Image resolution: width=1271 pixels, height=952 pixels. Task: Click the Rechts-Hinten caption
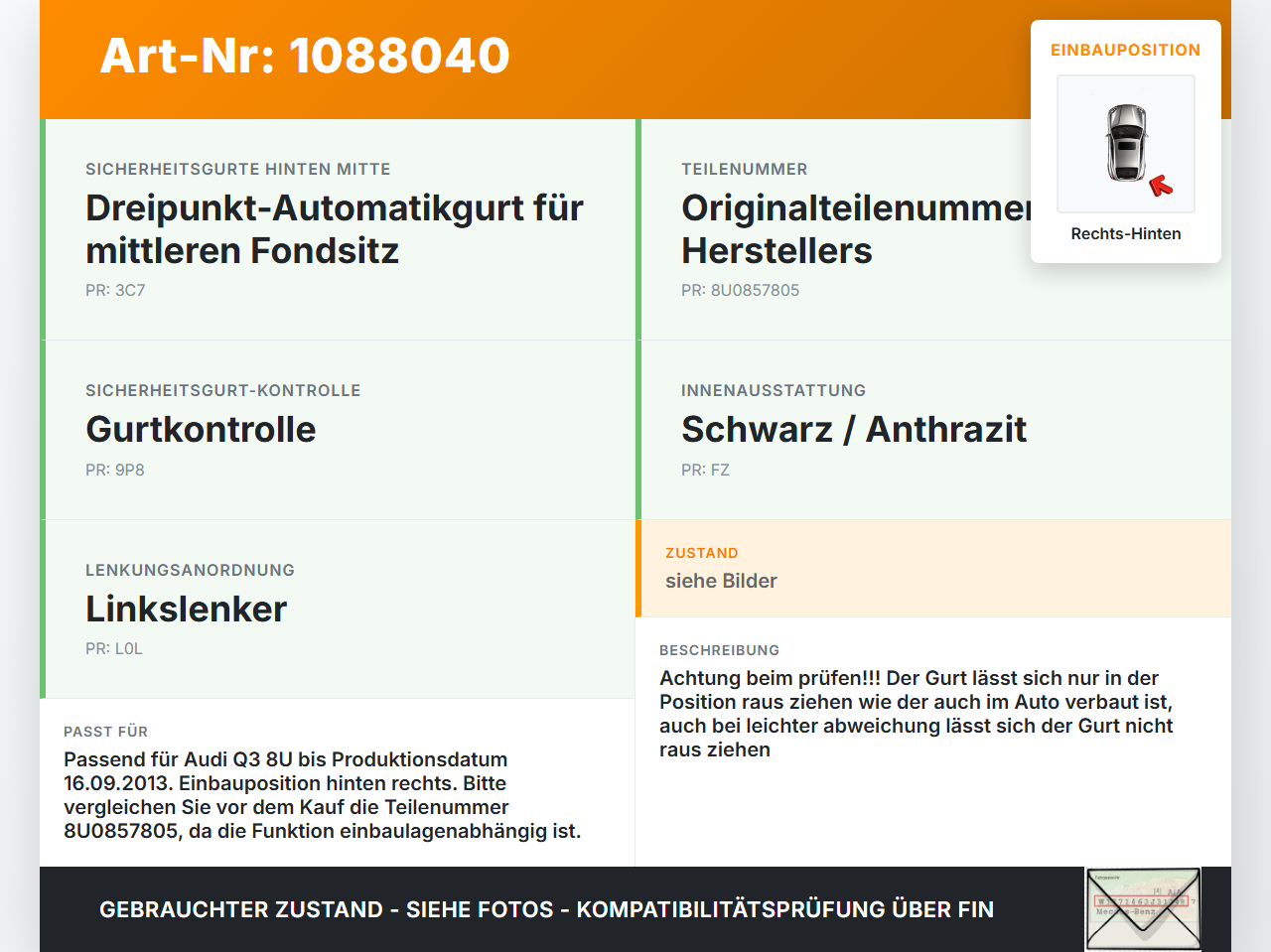tap(1126, 234)
